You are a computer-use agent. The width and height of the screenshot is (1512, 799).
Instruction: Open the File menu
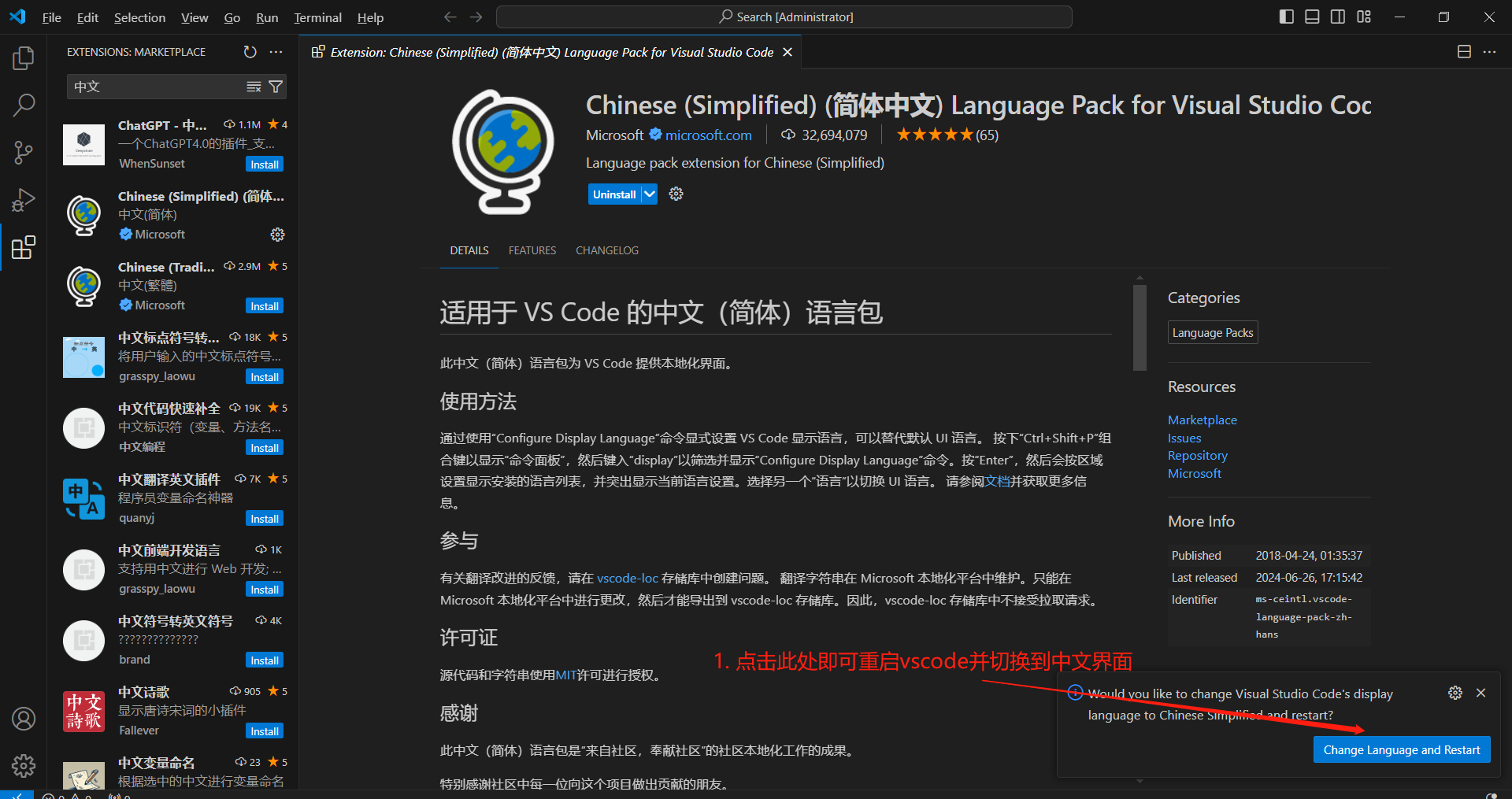click(51, 17)
